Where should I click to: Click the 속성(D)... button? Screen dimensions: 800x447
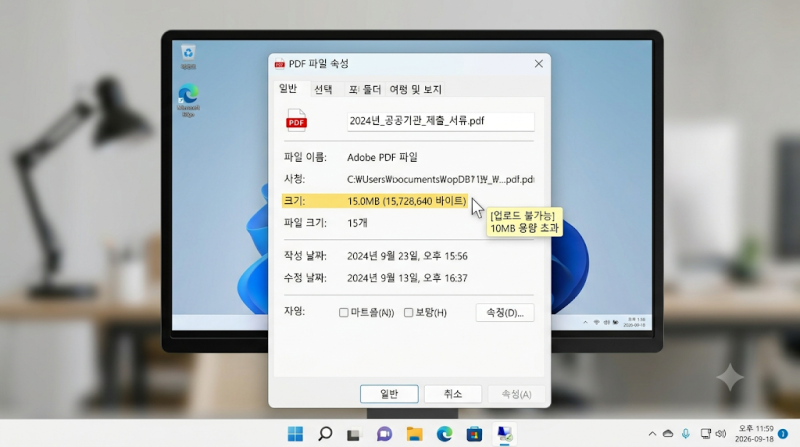click(505, 312)
